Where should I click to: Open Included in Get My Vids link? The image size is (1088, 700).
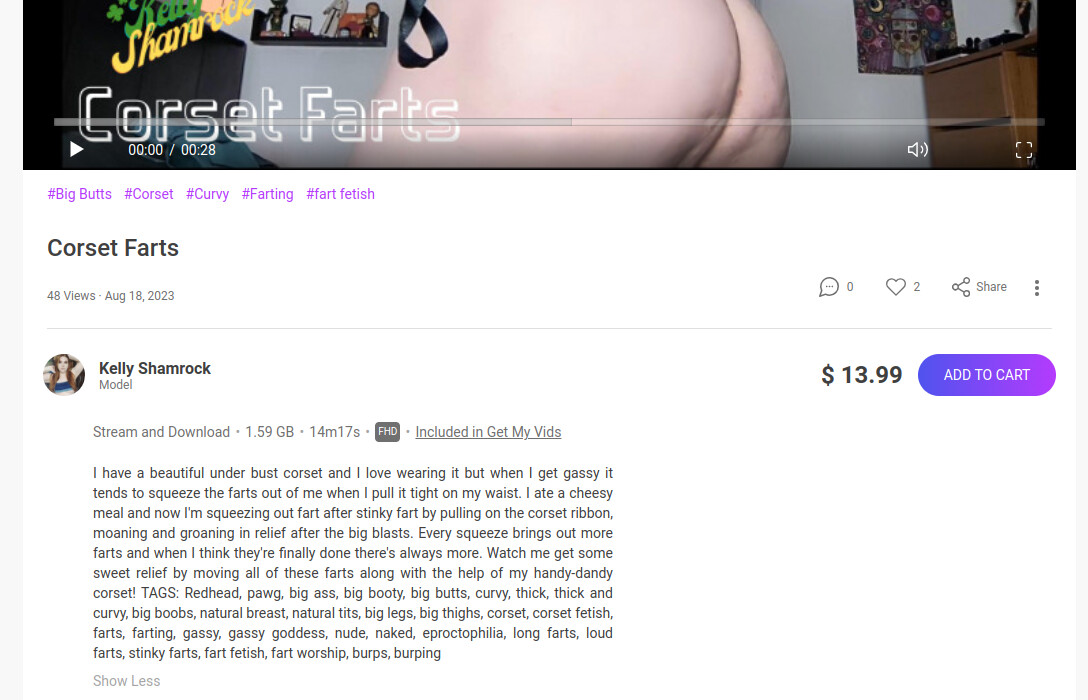pyautogui.click(x=488, y=432)
